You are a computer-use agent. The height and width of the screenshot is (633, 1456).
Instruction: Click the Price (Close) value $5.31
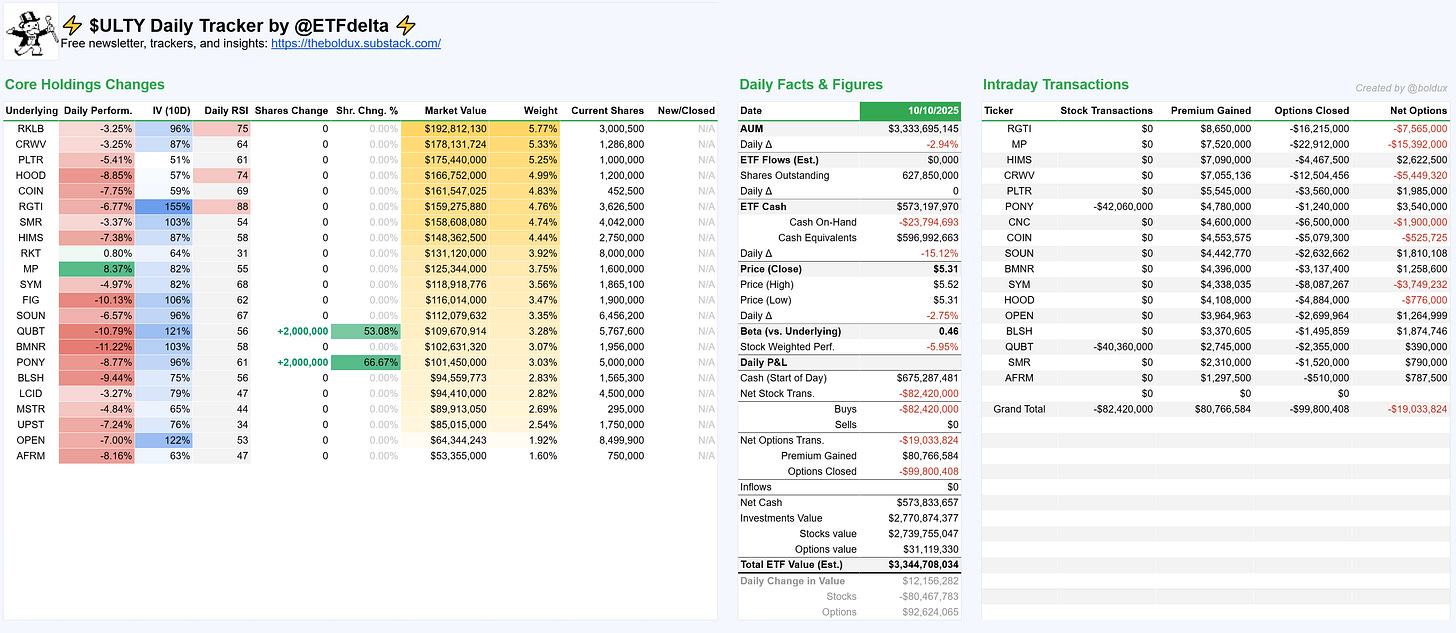pos(945,269)
